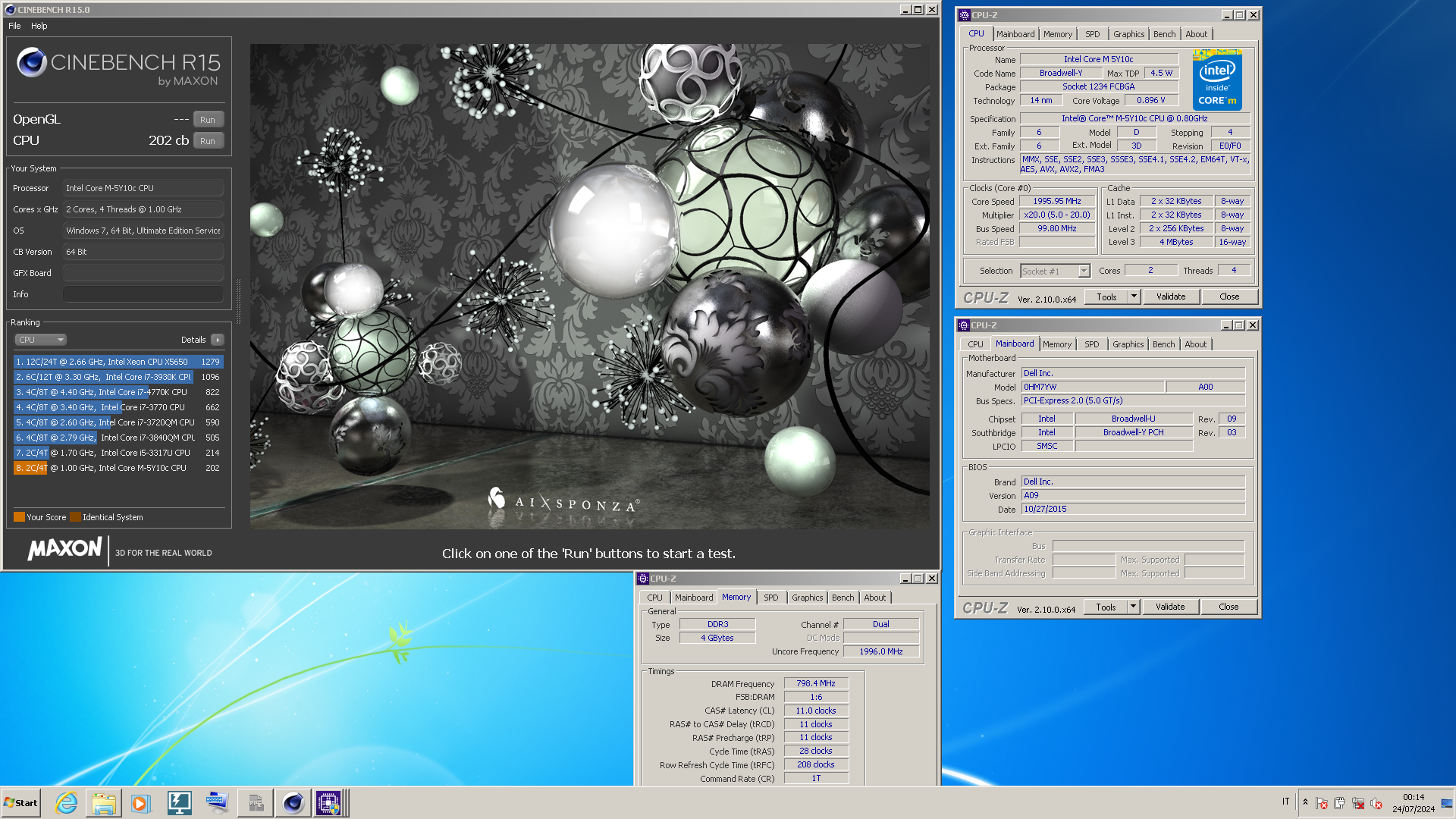Open the Action Center flag in tray
Viewport: 1456px width, 819px height.
pyautogui.click(x=1322, y=803)
